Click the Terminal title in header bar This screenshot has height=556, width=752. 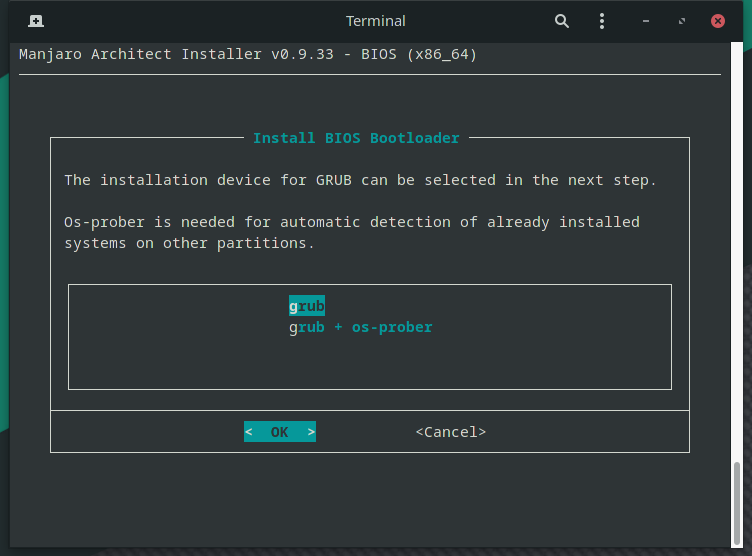pos(375,21)
